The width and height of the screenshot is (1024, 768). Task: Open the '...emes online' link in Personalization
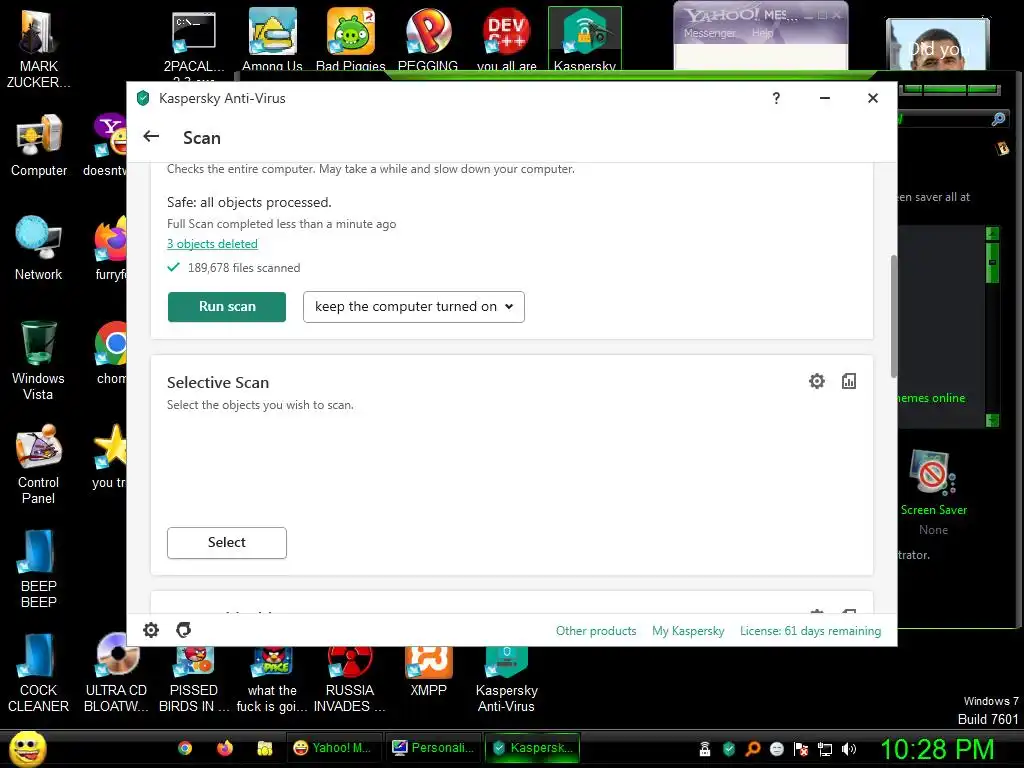click(931, 398)
